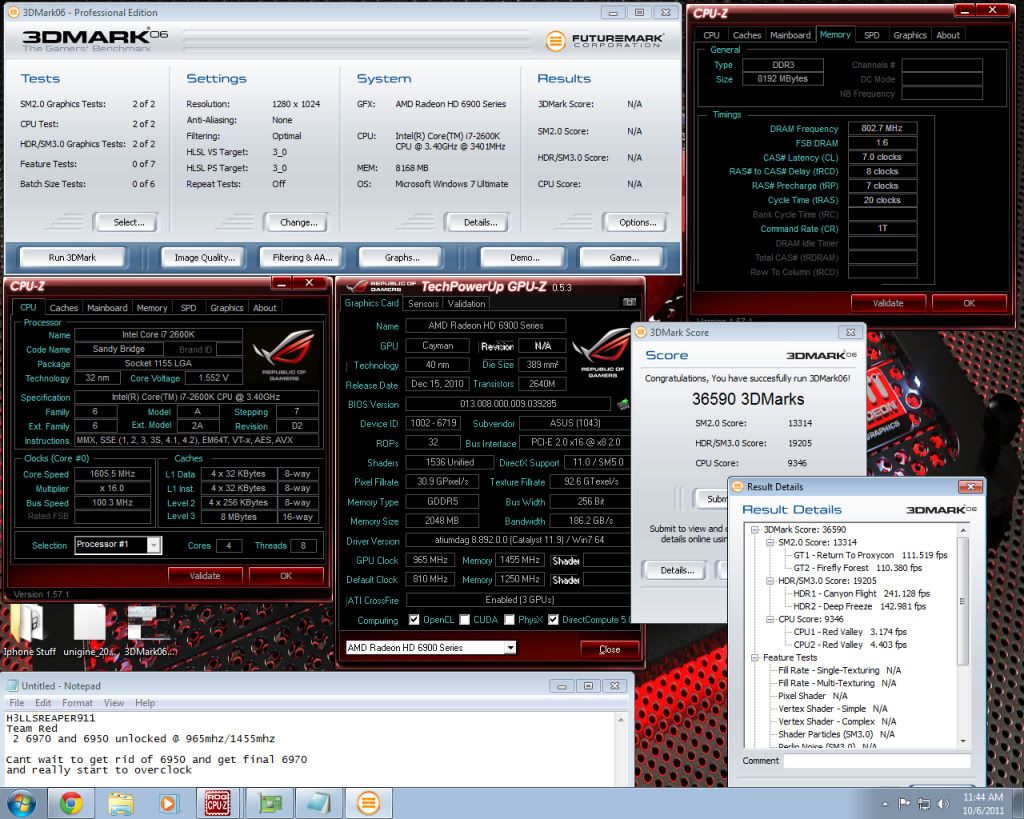
Task: Open Iphone Stuff desktop folder
Action: click(29, 630)
